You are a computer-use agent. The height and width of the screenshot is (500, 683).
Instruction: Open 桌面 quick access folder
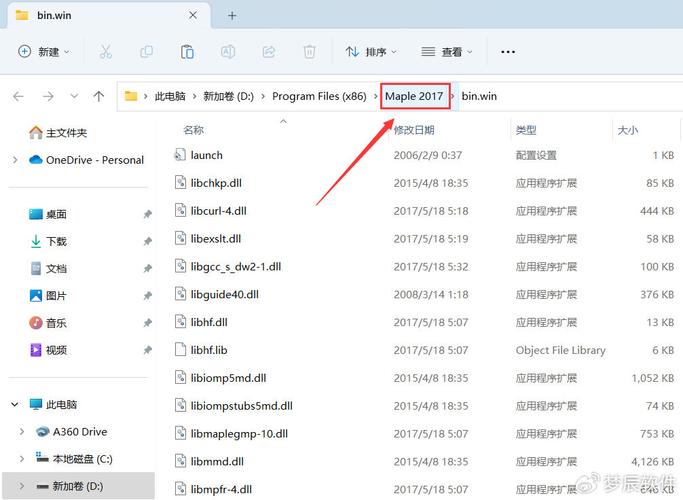click(x=48, y=214)
